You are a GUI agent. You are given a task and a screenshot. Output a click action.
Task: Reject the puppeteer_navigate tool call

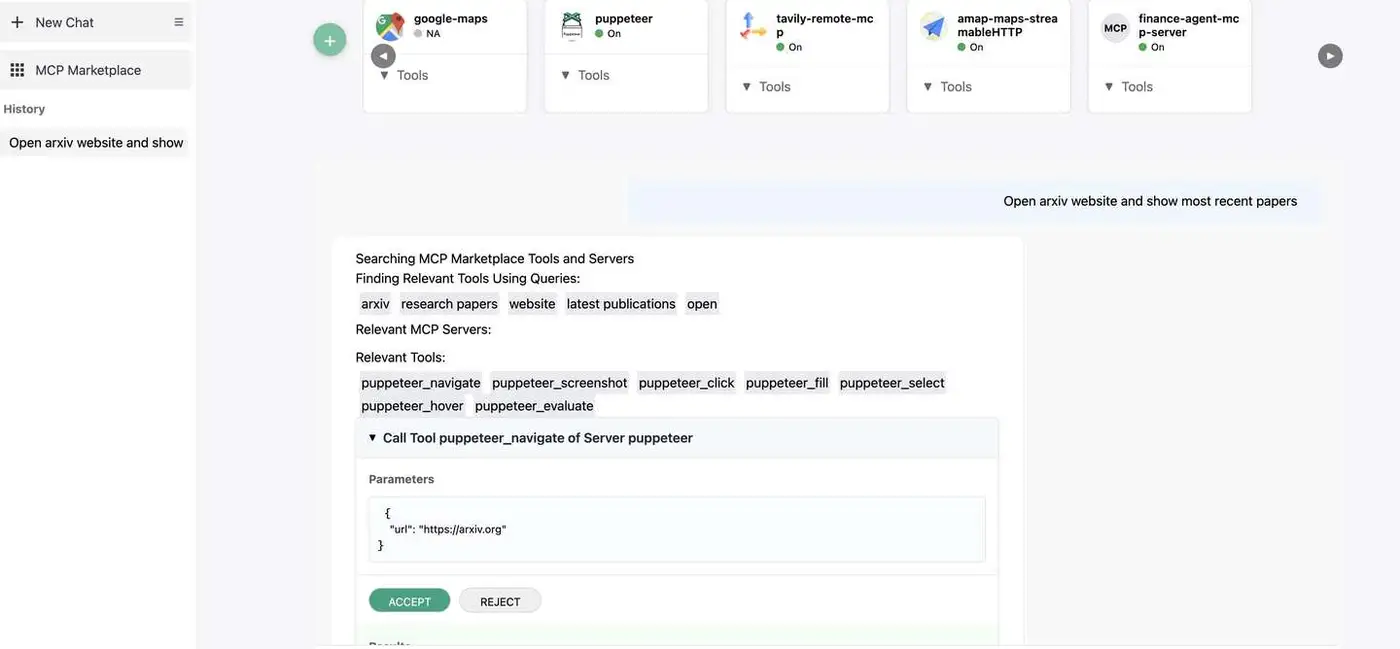[500, 601]
